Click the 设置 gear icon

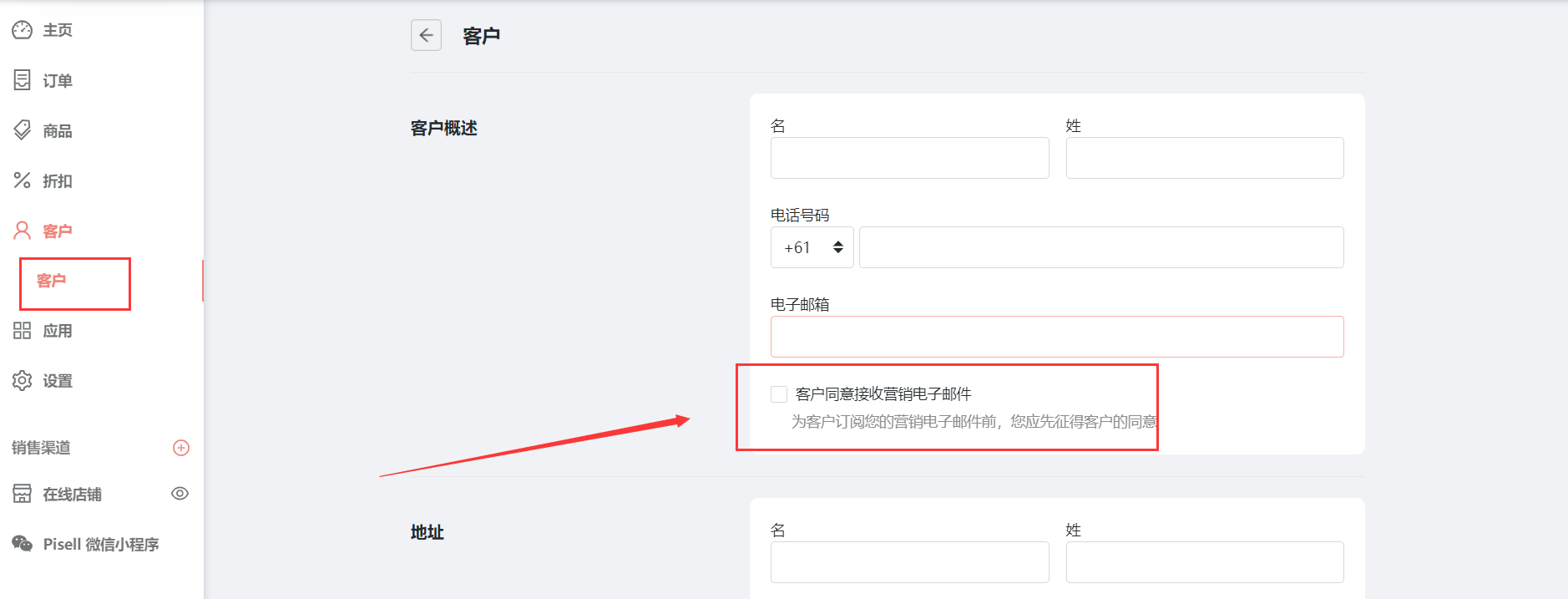(x=22, y=381)
